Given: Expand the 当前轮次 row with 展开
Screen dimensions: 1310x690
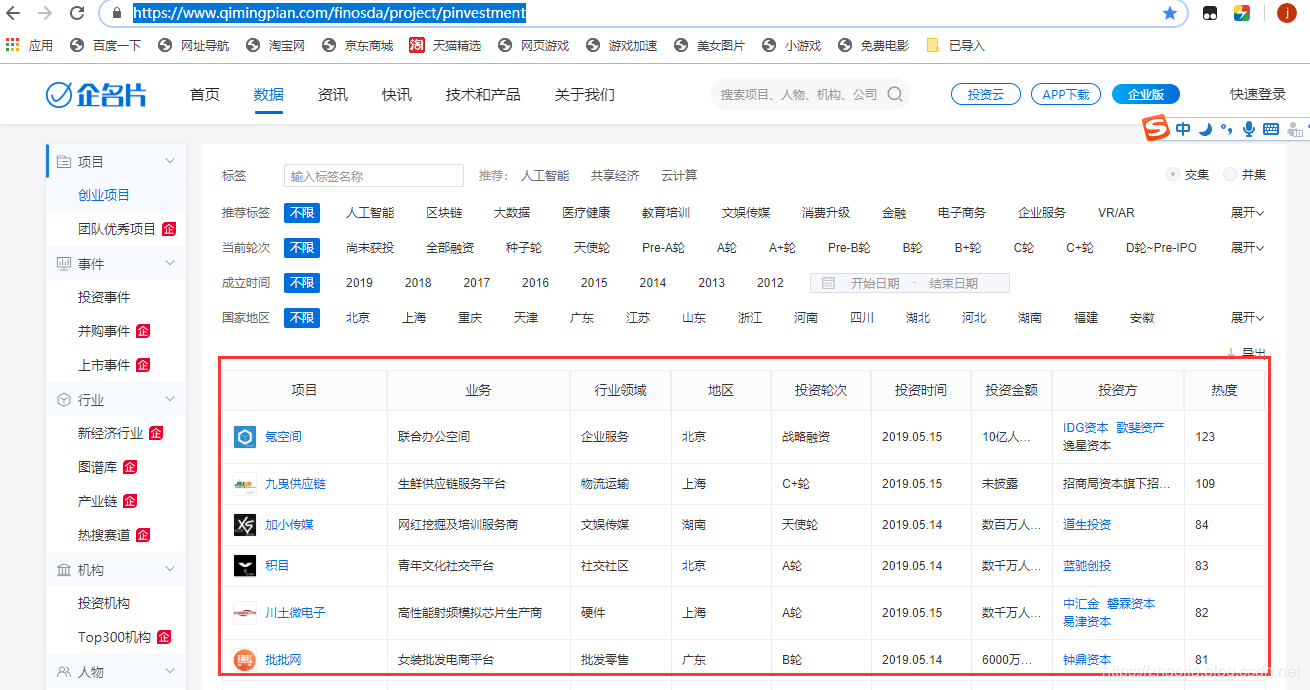Looking at the screenshot, I should tap(1248, 248).
